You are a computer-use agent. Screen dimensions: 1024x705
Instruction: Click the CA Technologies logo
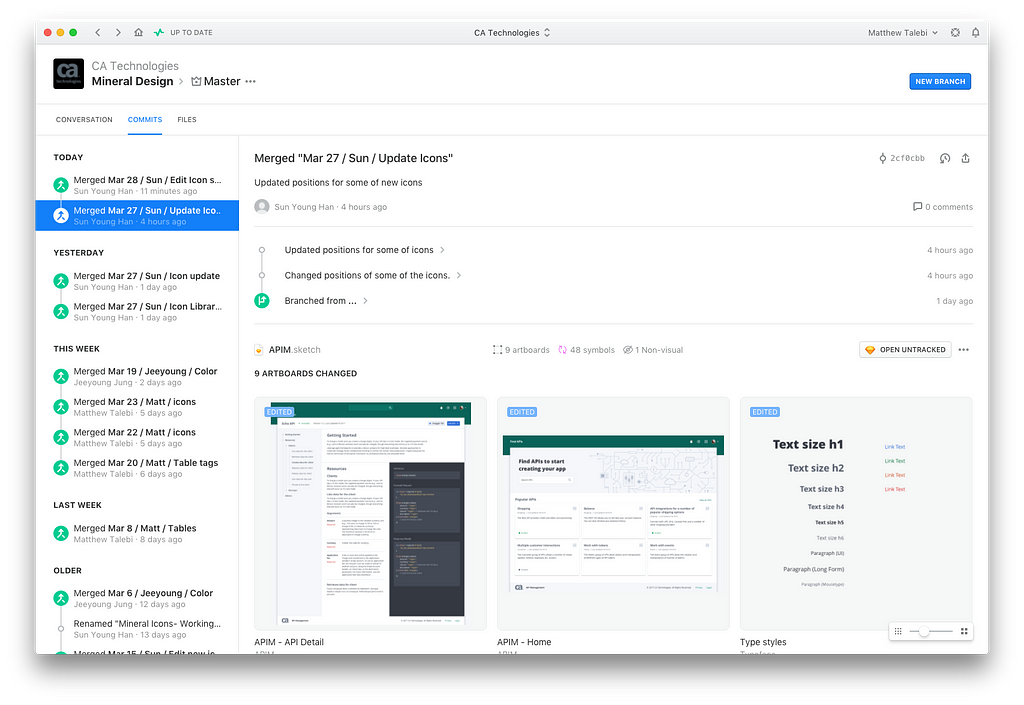click(69, 74)
